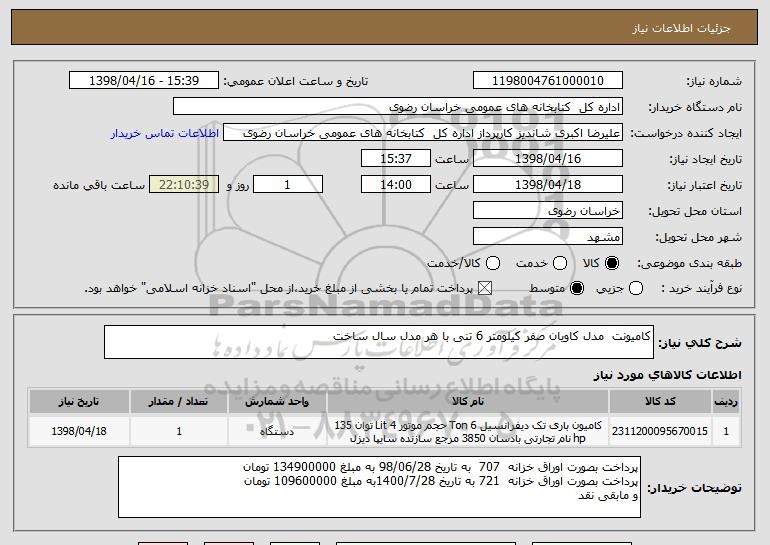The image size is (770, 545).
Task: Click the شماره نیاز field
Action: pyautogui.click(x=546, y=81)
